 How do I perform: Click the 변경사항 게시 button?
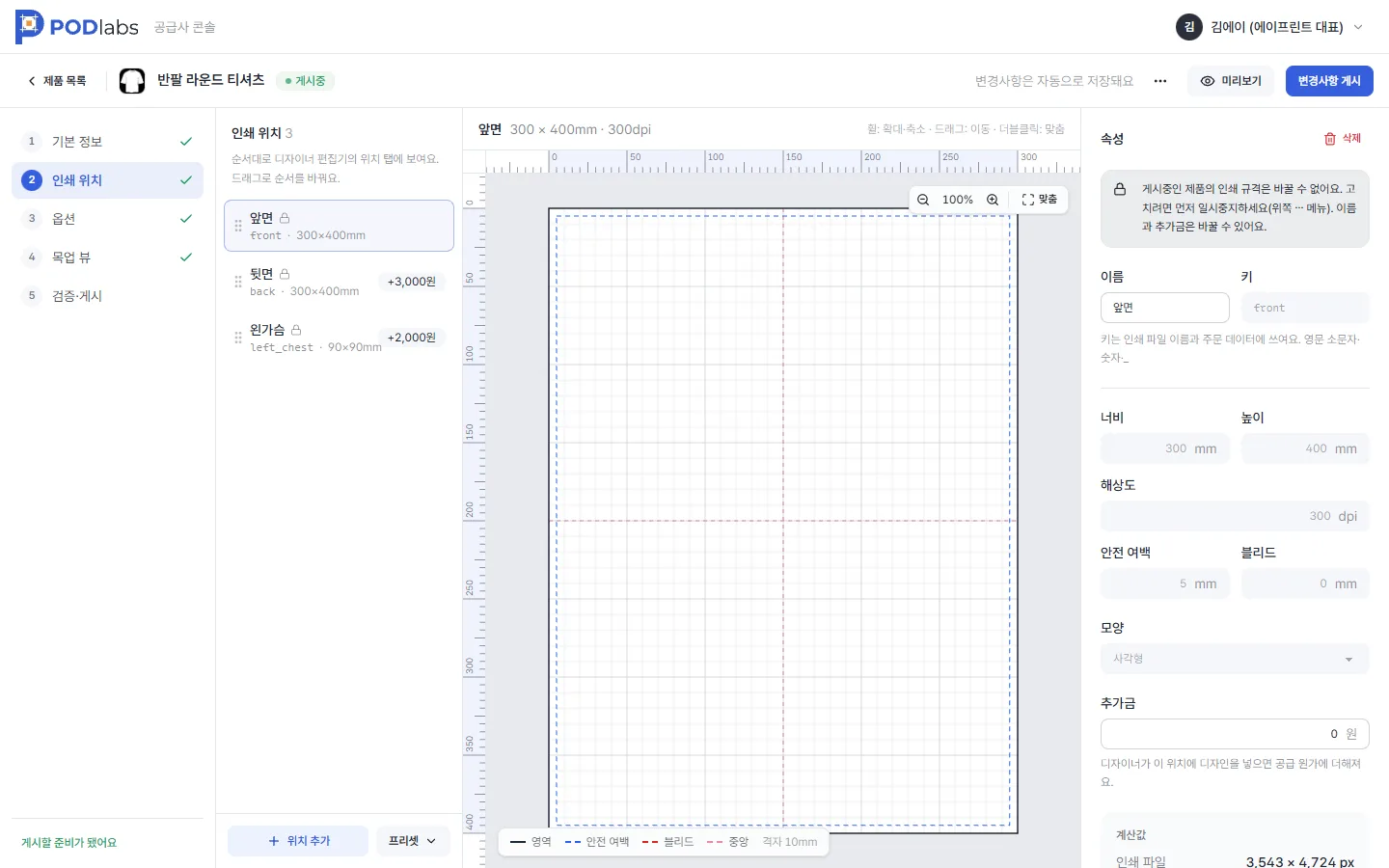1329,81
